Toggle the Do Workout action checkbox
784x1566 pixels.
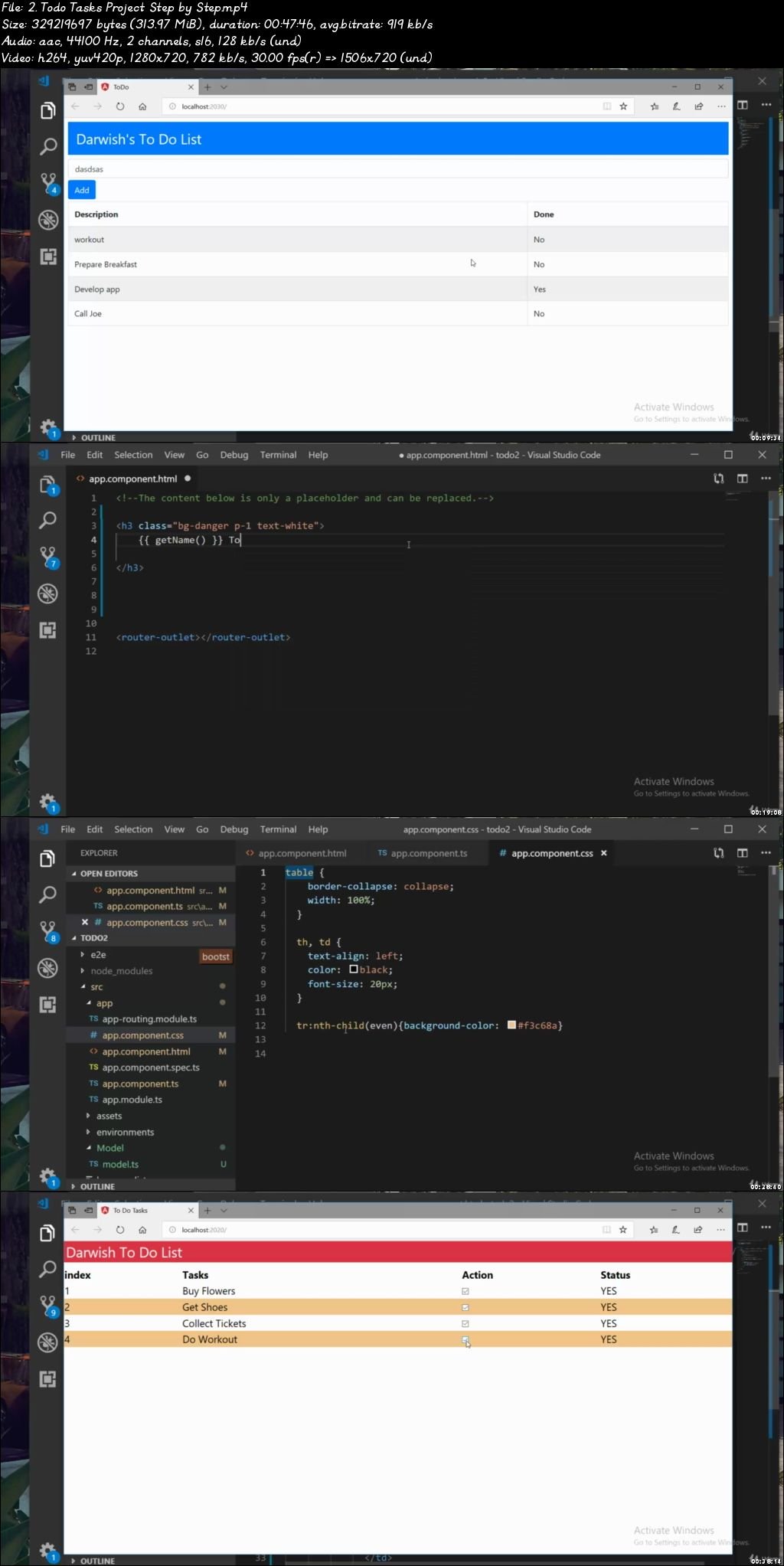pos(465,1339)
